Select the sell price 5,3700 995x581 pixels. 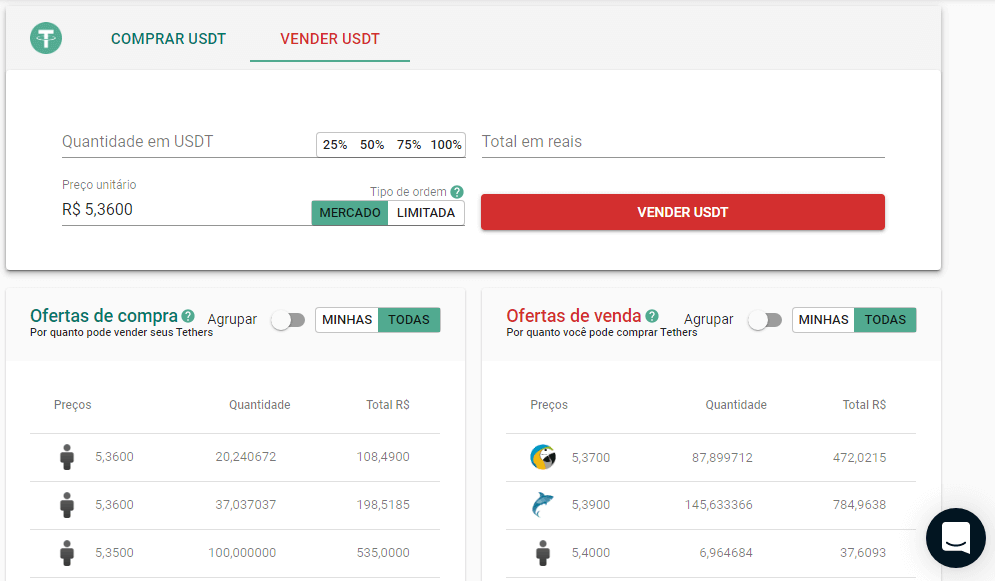tap(591, 457)
